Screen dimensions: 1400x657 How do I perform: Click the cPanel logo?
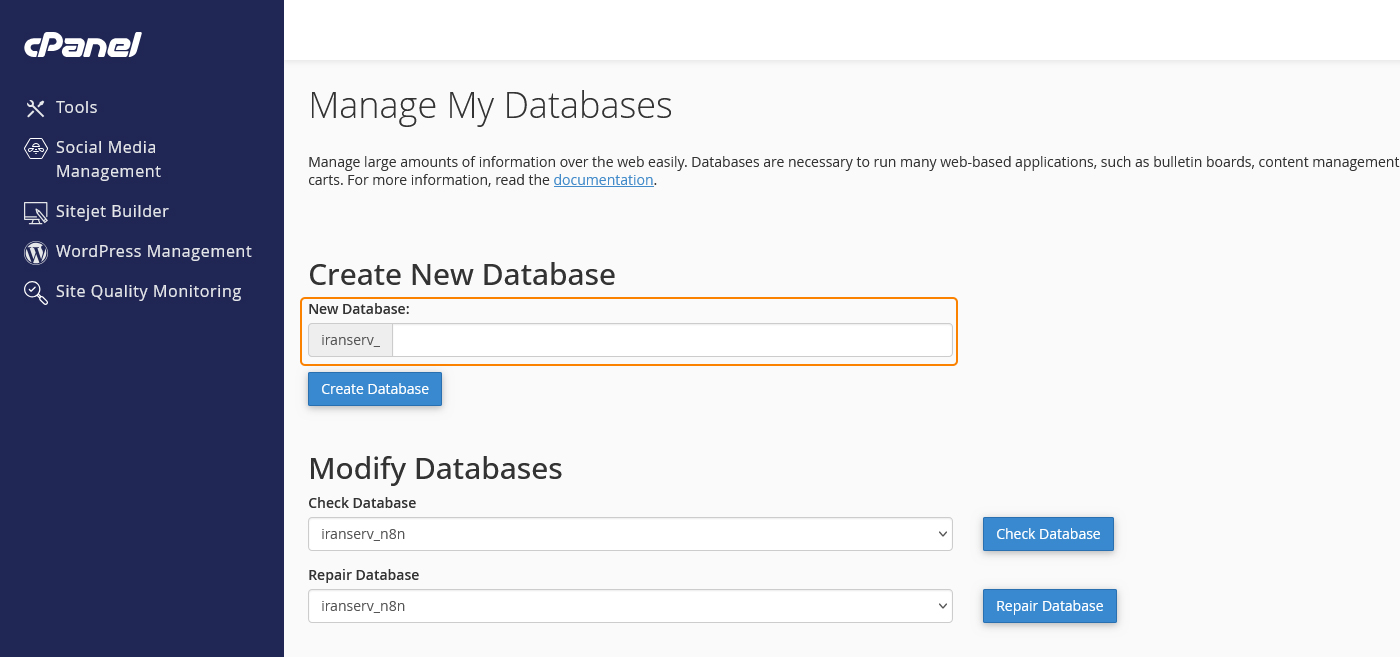82,44
